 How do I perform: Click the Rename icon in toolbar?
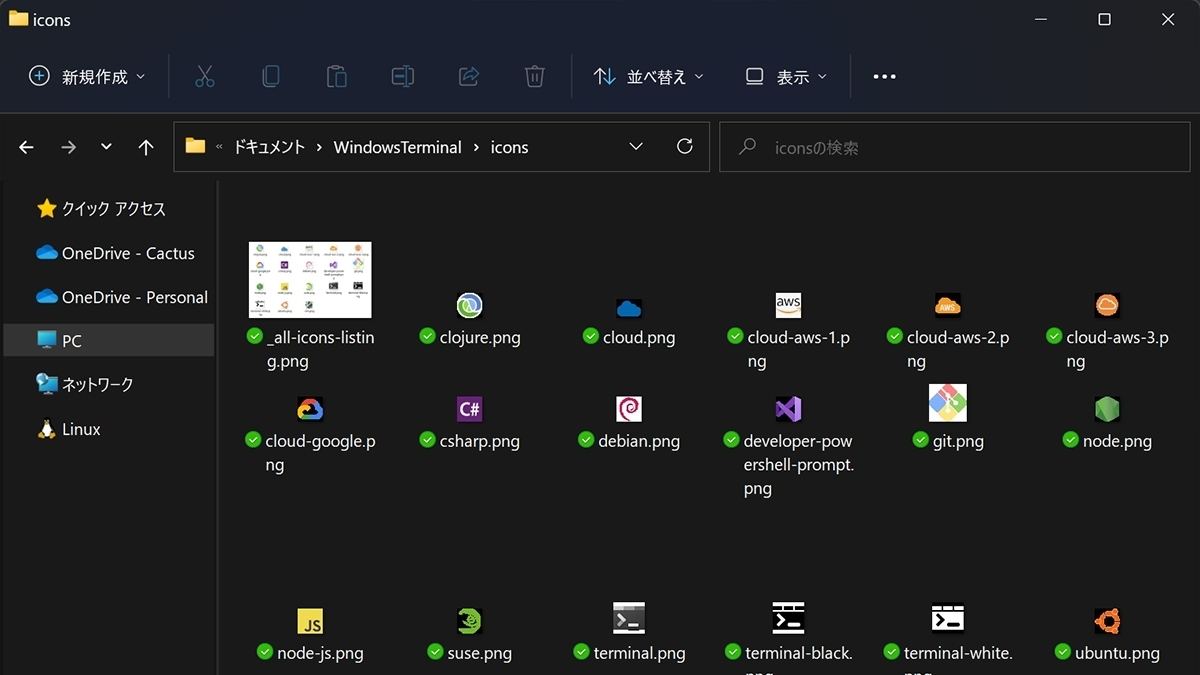pyautogui.click(x=403, y=76)
